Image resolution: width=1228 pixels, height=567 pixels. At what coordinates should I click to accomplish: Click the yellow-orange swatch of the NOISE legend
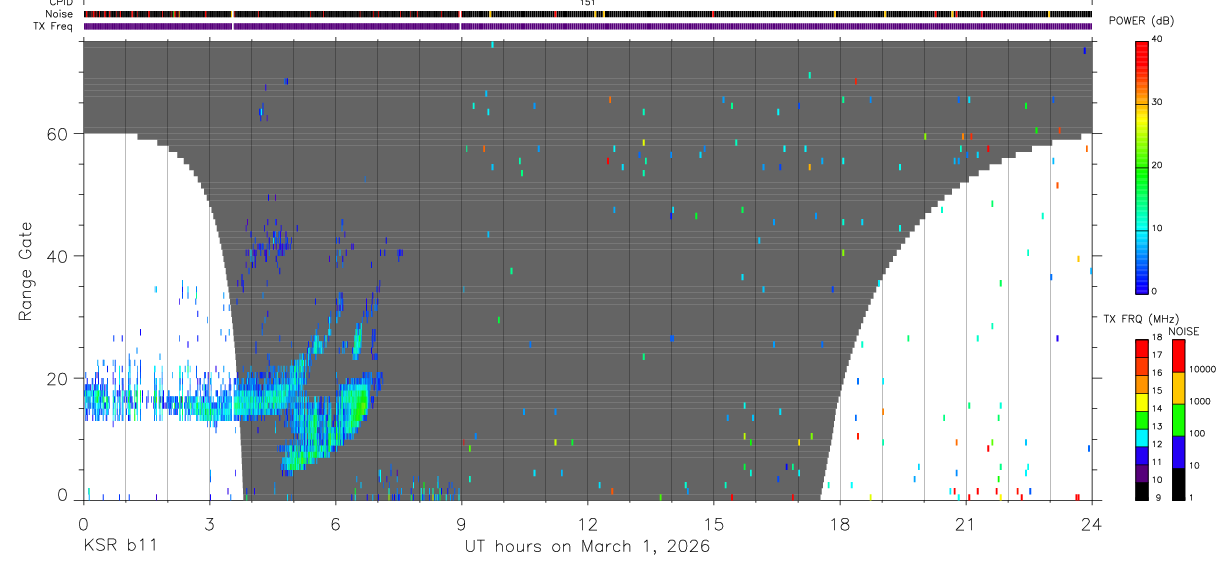coord(1178,388)
